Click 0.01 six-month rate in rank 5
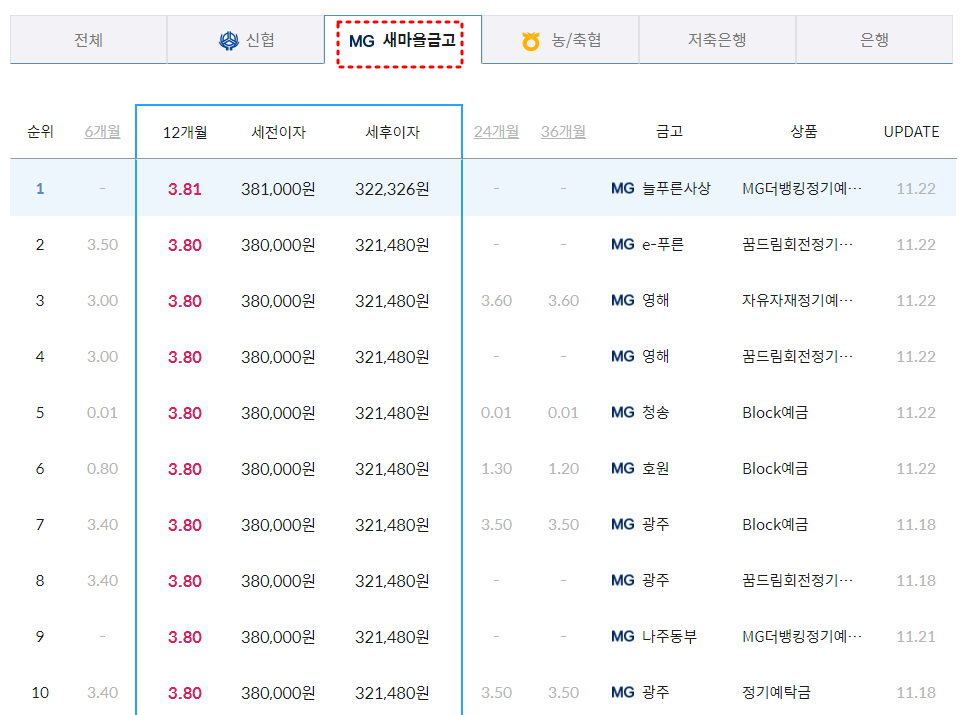 (x=102, y=412)
